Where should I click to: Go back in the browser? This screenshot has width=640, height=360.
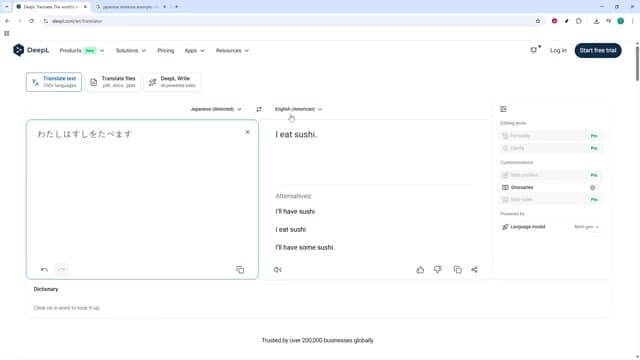(7, 21)
